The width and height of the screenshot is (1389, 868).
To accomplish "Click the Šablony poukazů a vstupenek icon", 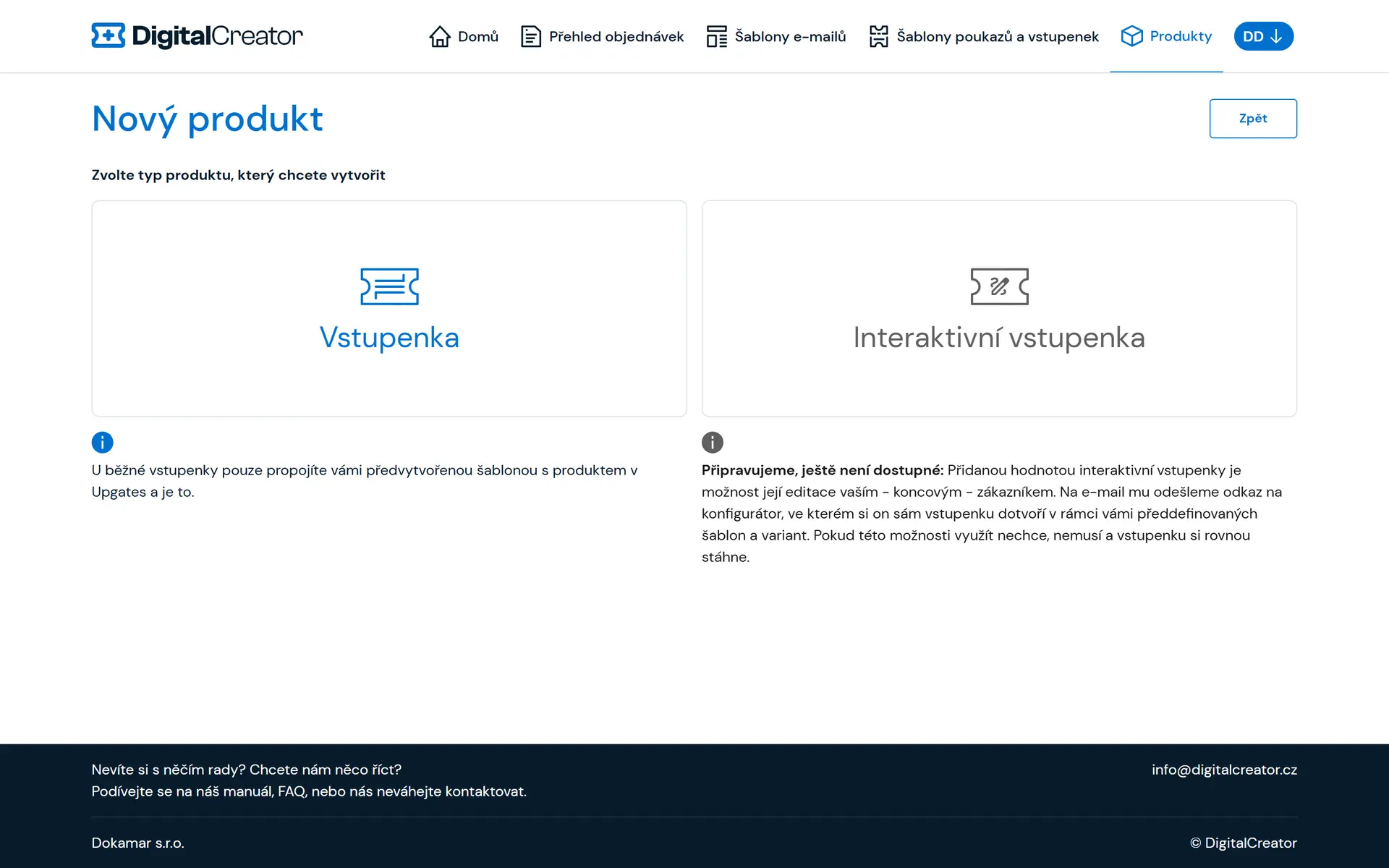I will coord(879,36).
